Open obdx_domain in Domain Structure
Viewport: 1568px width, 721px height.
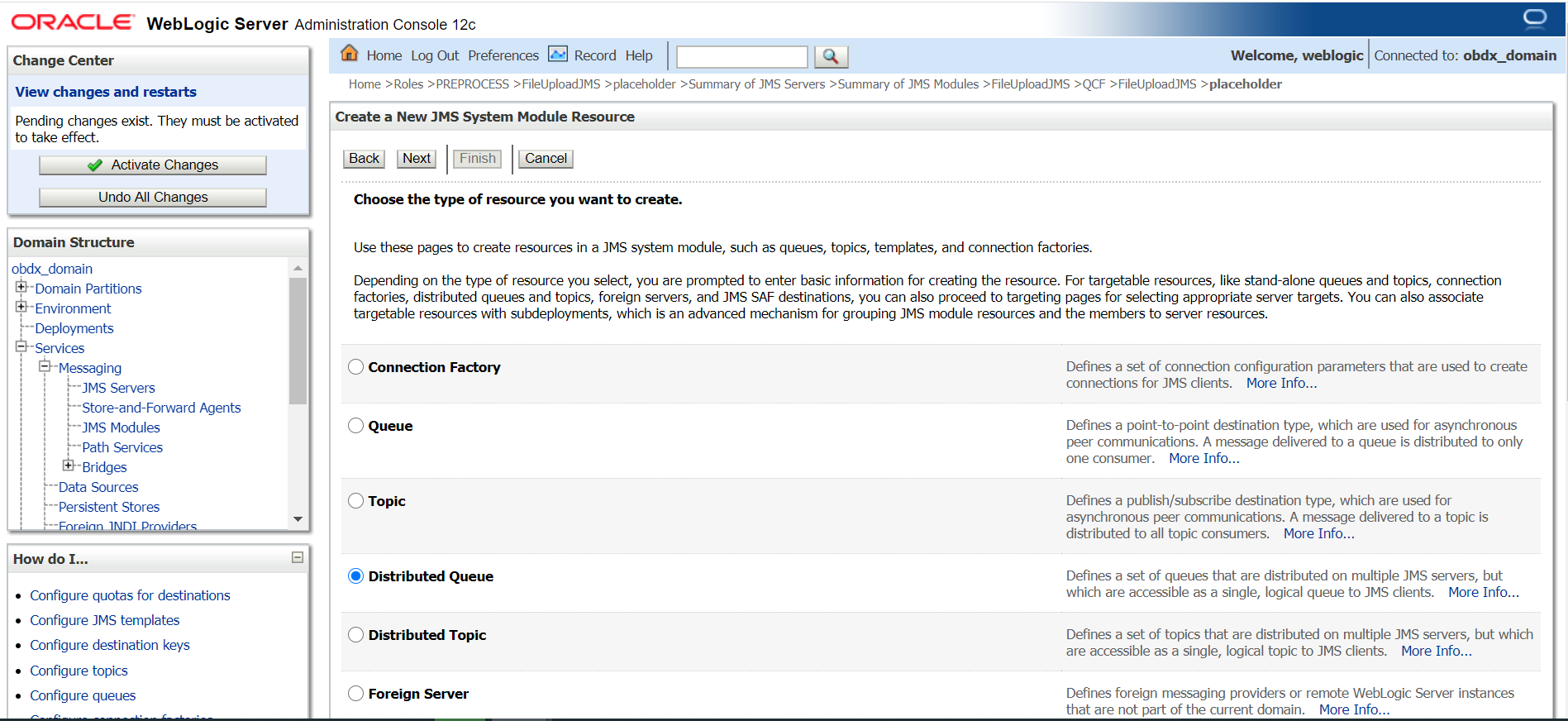click(52, 269)
